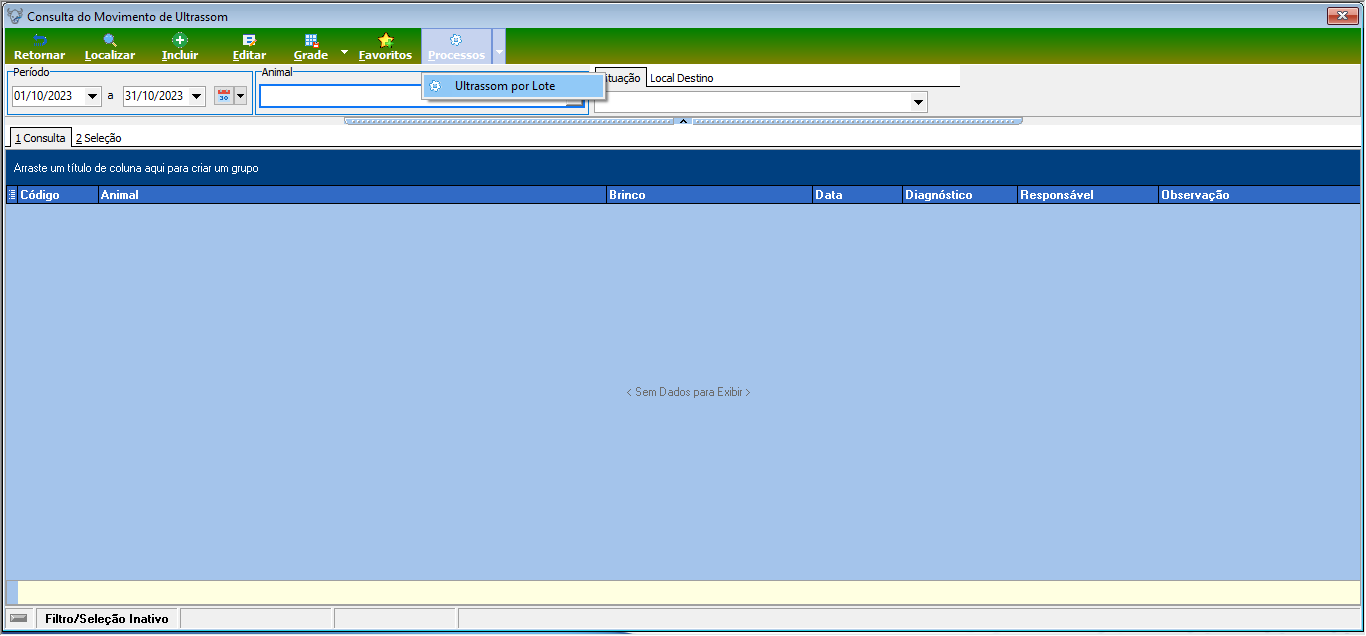
Task: Sort by the Diagnóstico column header
Action: tap(959, 195)
